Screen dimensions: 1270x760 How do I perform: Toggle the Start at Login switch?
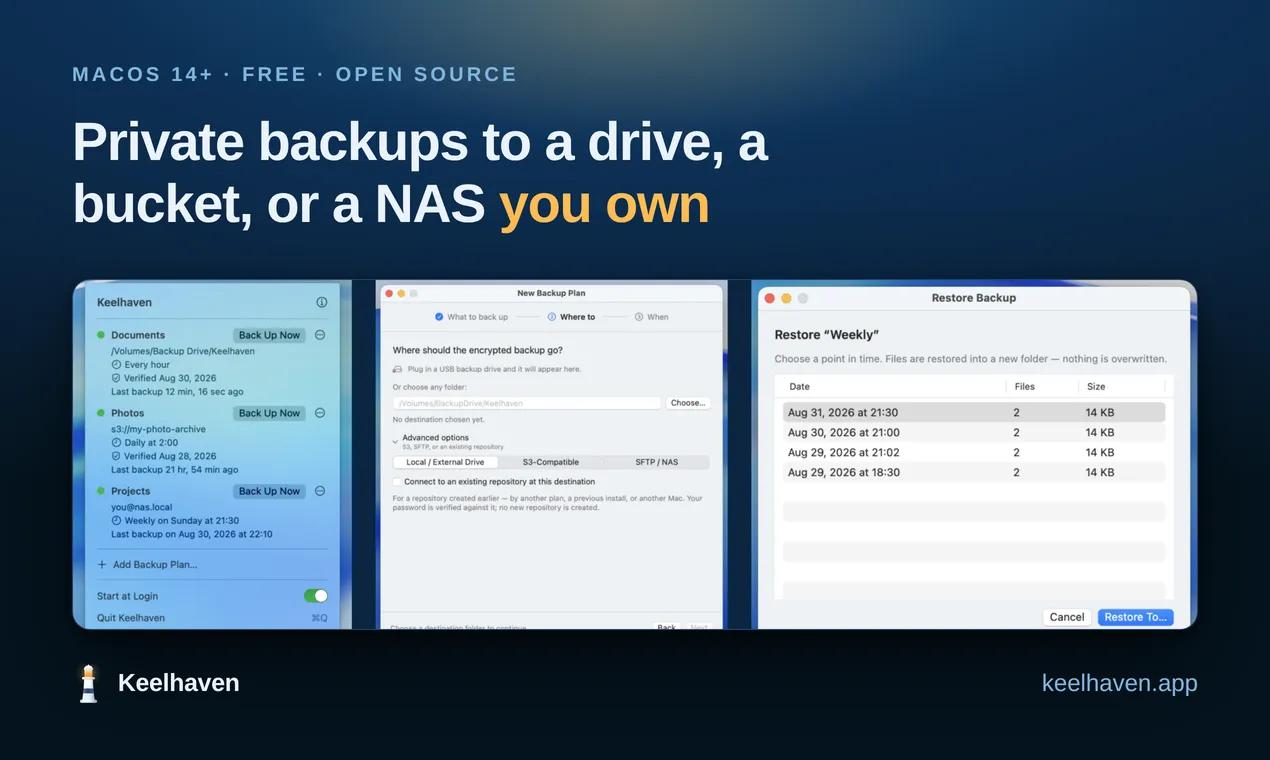point(316,596)
